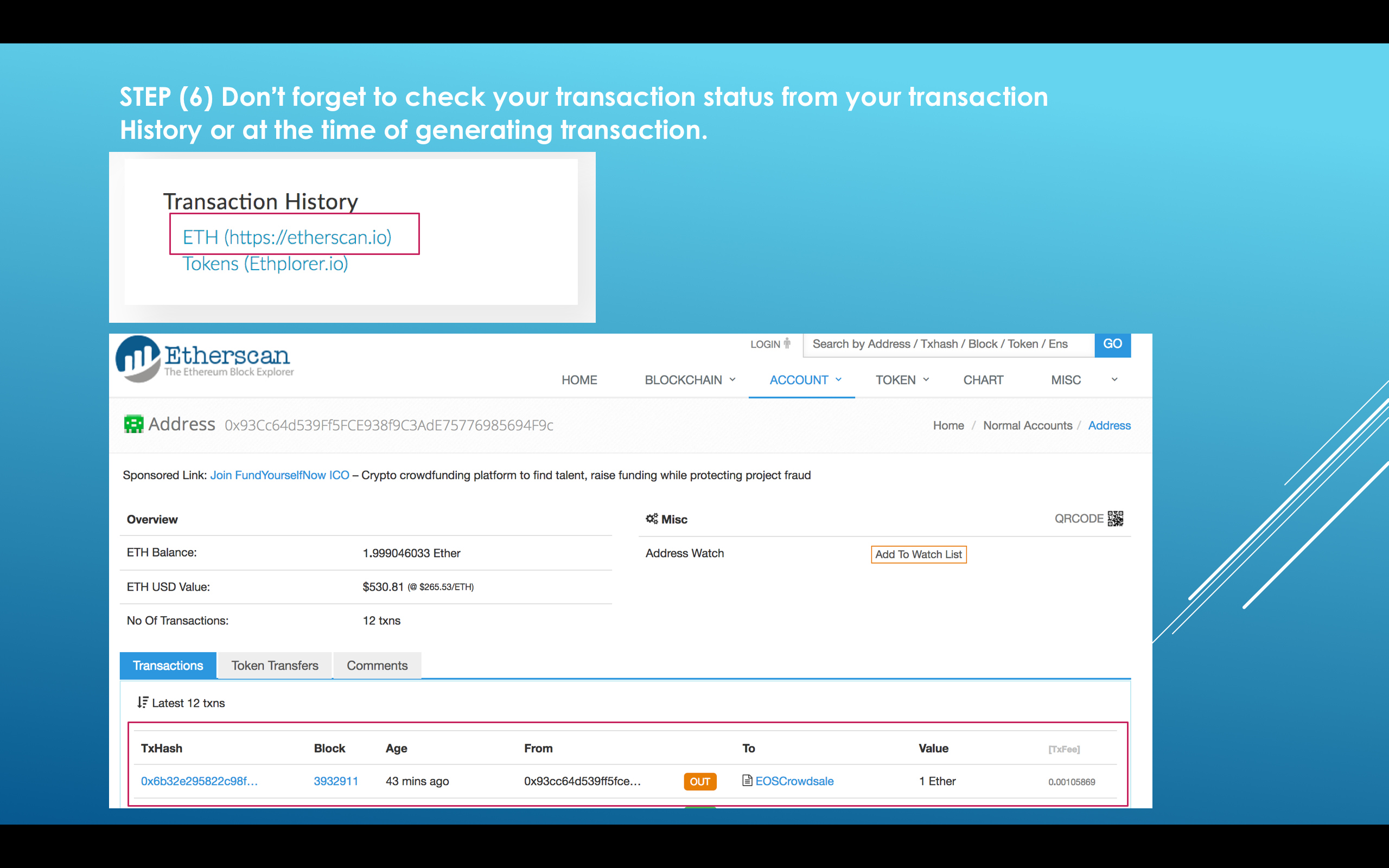This screenshot has height=868, width=1389.
Task: Click the [TxFee] column header
Action: tap(1064, 749)
